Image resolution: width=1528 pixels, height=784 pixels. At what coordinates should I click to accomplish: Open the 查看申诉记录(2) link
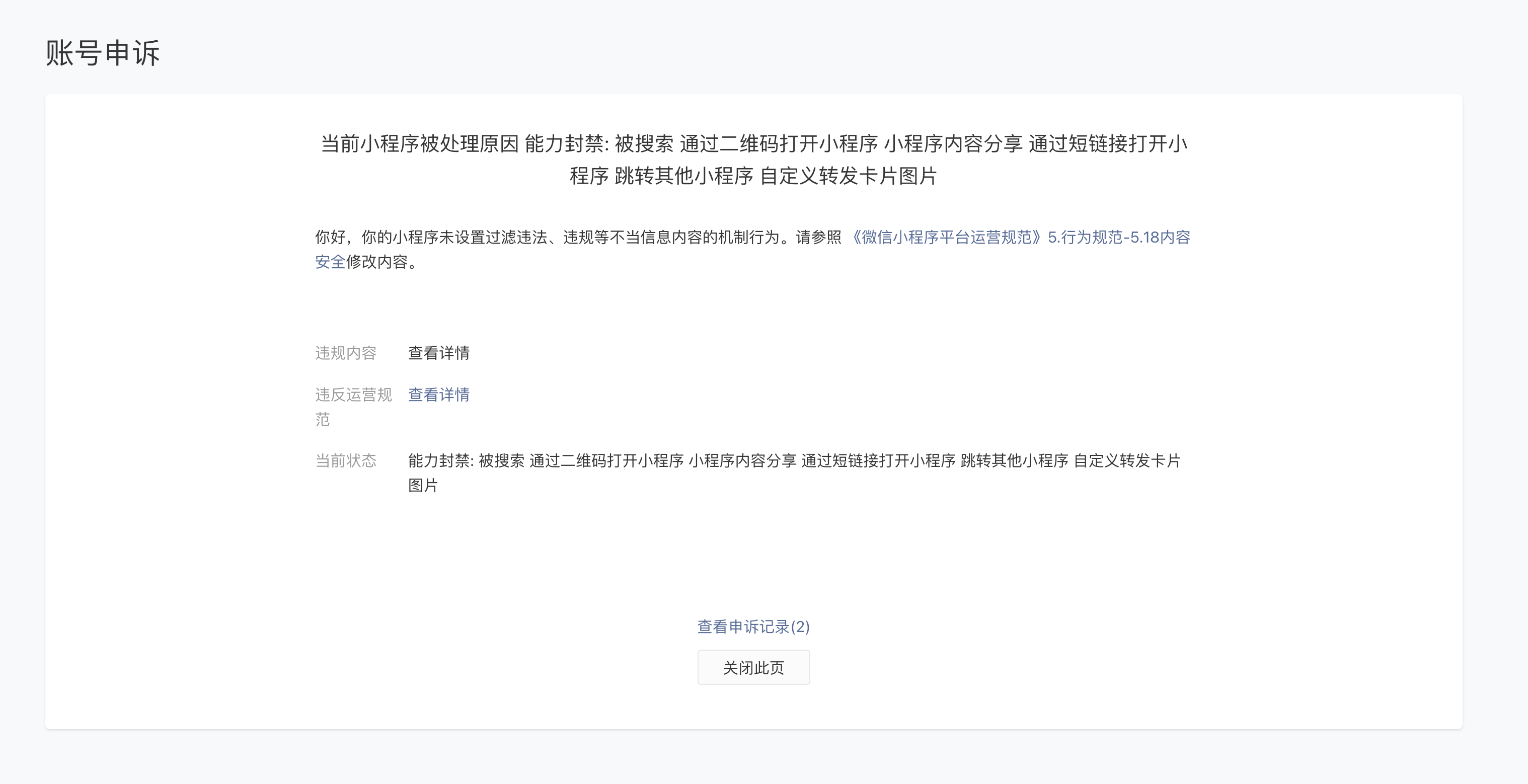[x=753, y=626]
